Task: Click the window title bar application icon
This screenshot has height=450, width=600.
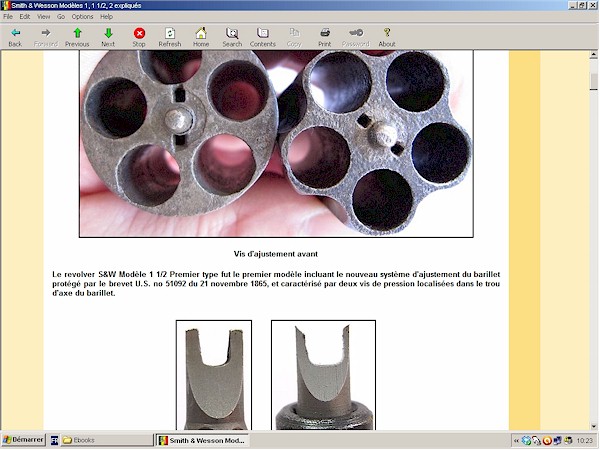Action: (6, 5)
